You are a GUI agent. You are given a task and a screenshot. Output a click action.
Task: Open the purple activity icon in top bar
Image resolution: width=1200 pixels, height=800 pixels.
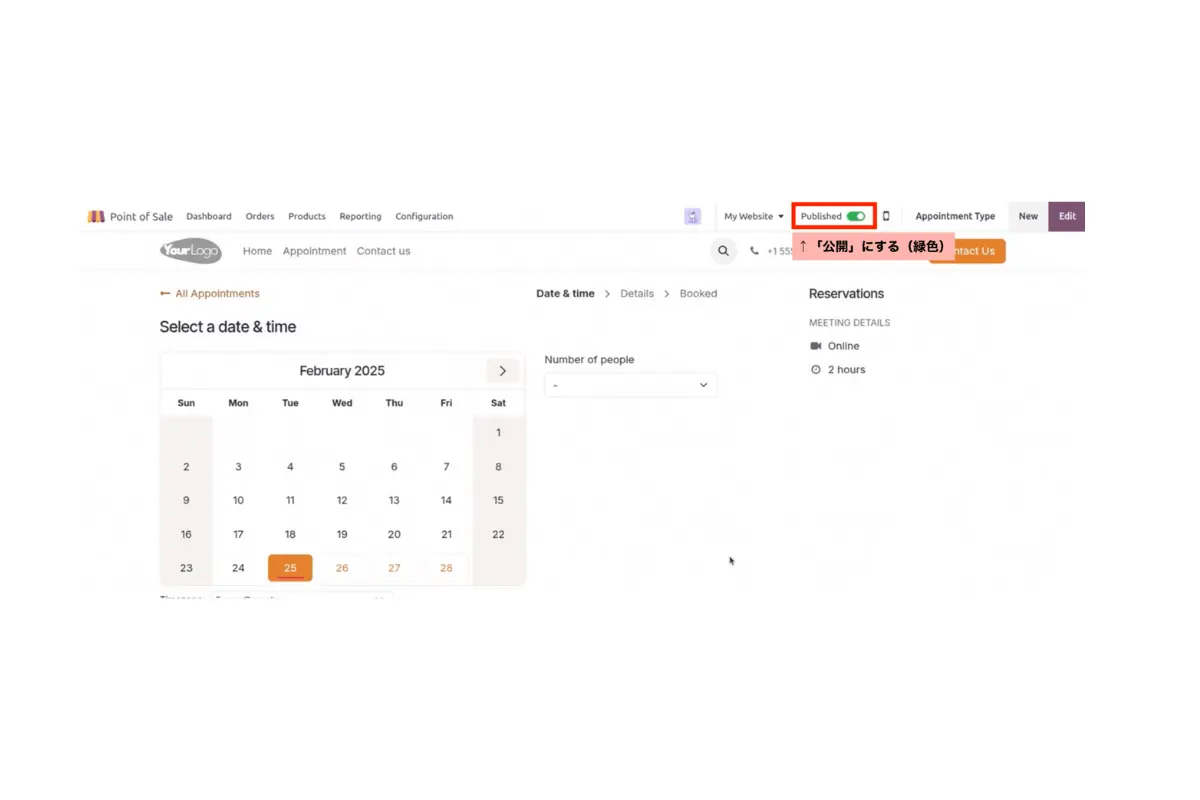click(692, 216)
